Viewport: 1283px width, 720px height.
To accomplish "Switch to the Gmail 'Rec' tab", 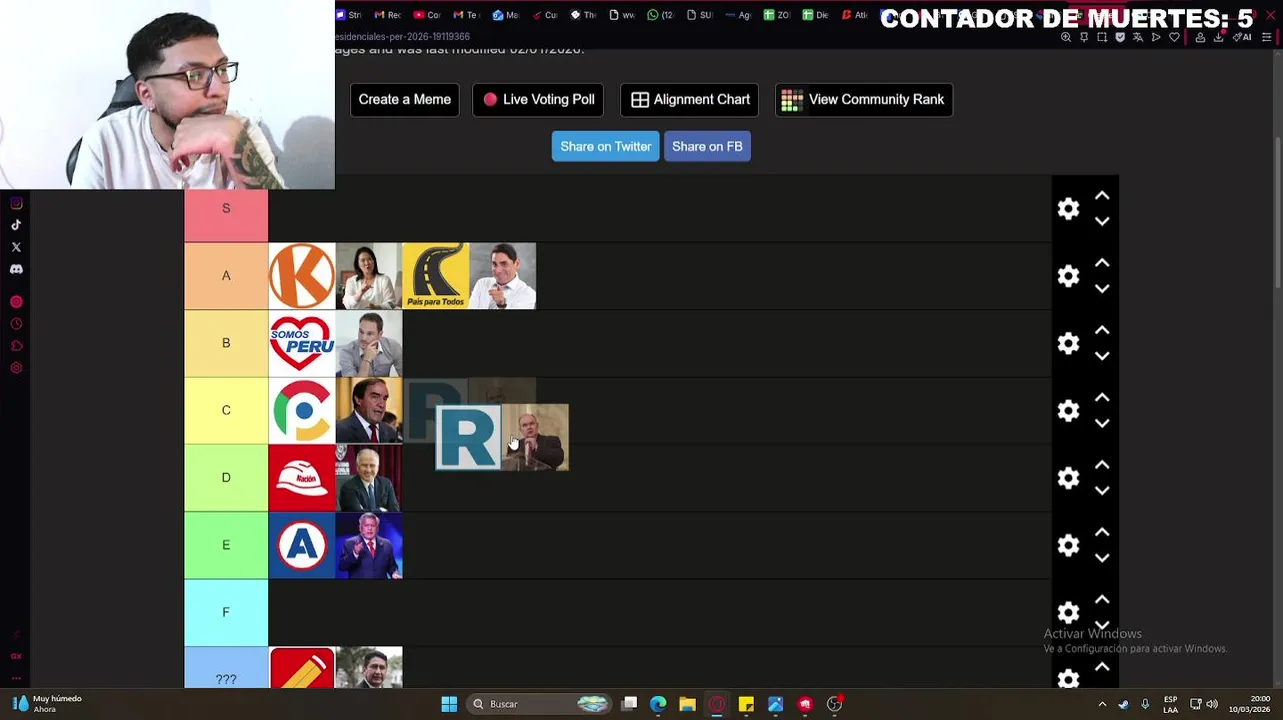I will [x=388, y=15].
